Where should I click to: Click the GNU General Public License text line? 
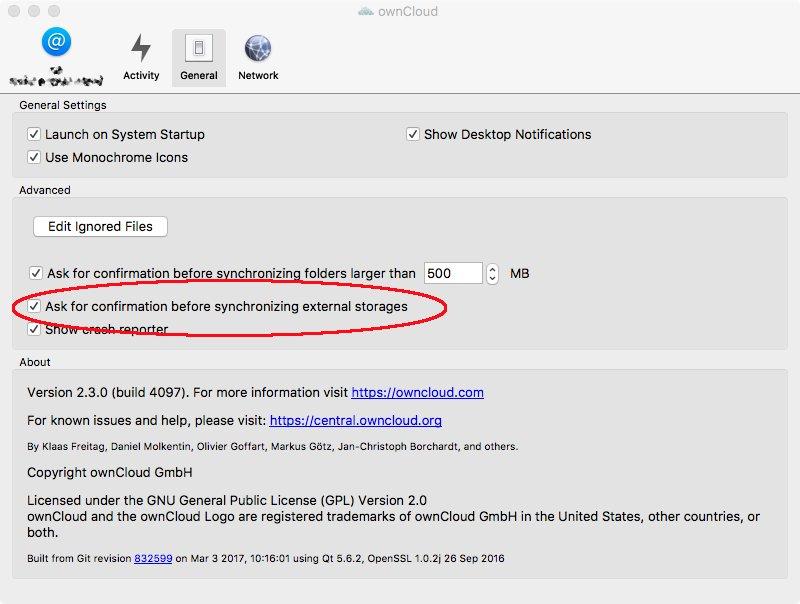pos(227,500)
